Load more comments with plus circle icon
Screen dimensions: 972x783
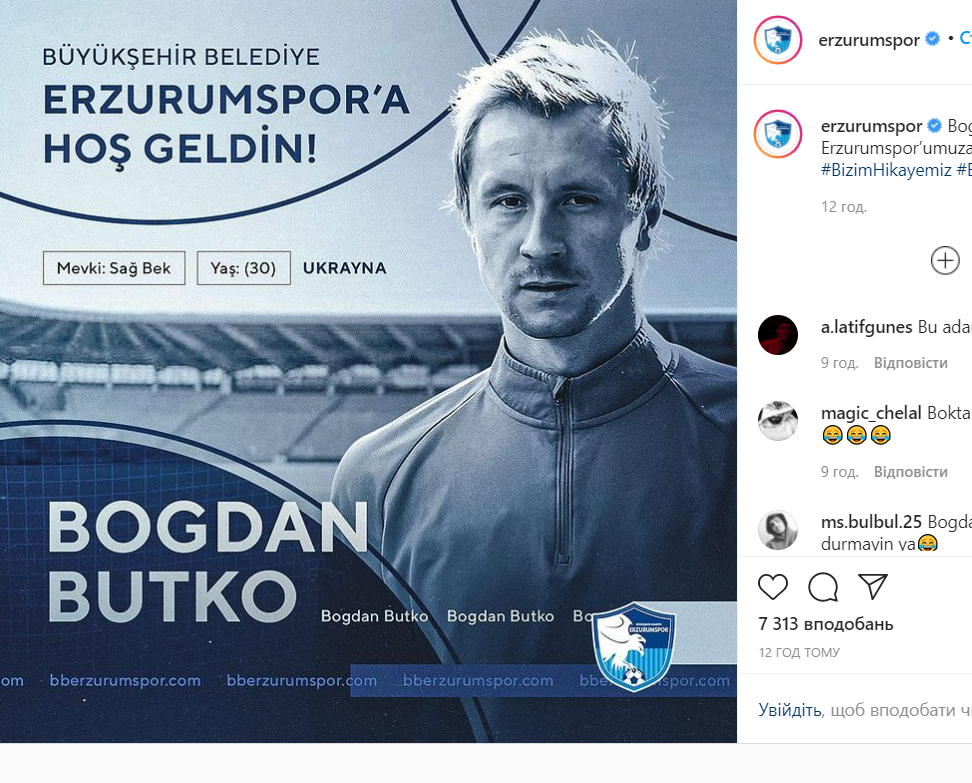(945, 260)
